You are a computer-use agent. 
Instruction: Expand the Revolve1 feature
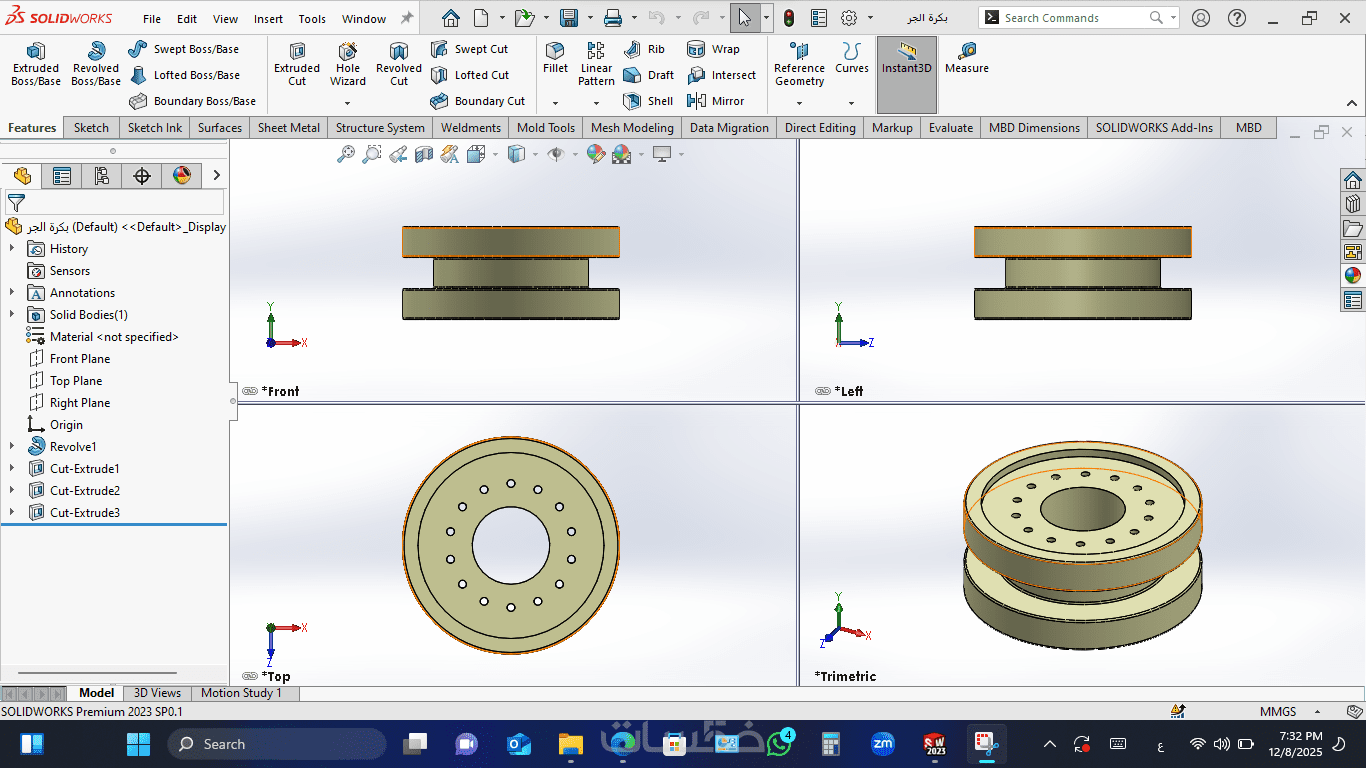[x=12, y=447]
